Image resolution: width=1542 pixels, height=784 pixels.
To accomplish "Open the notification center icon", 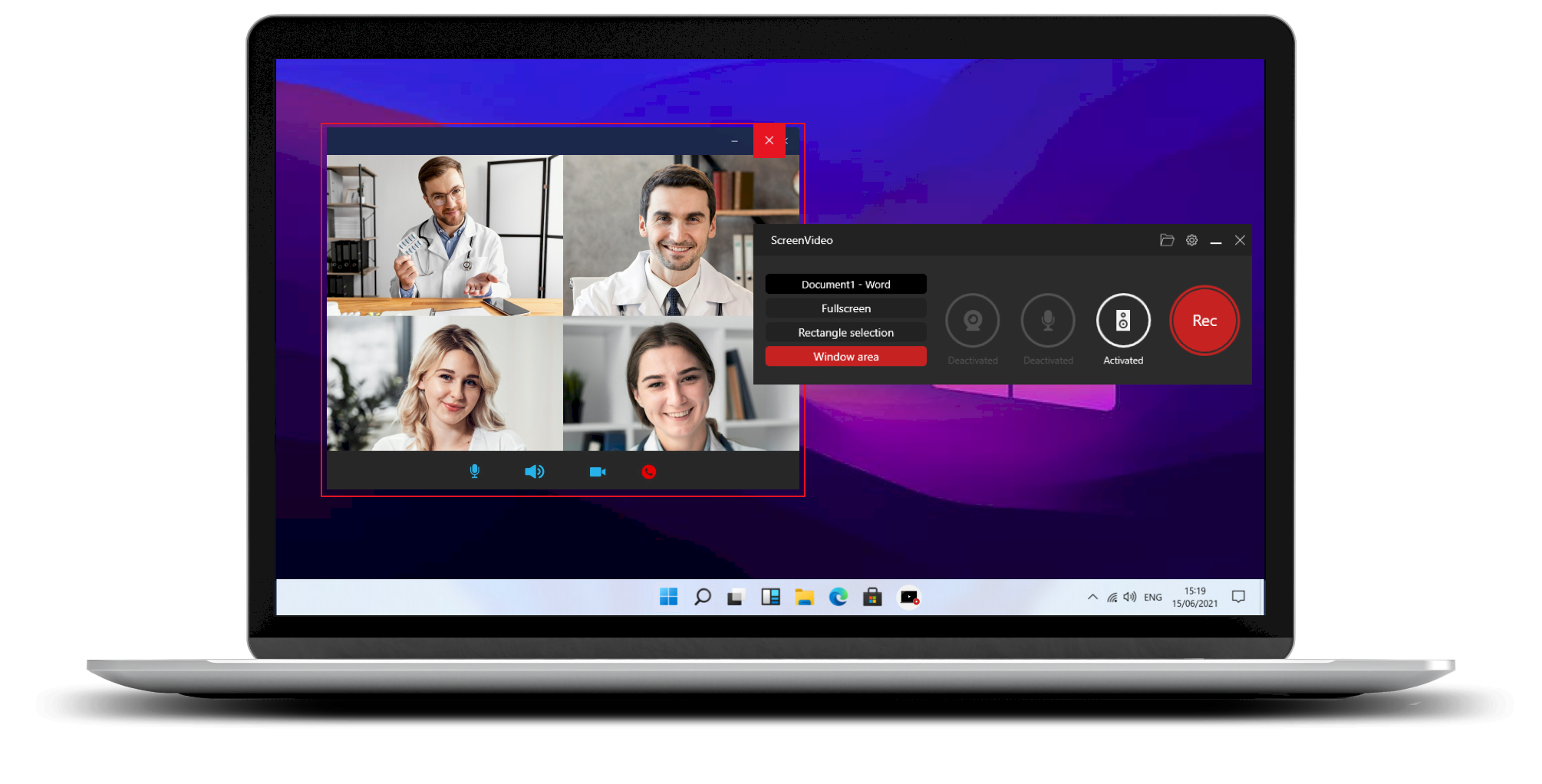I will tap(1238, 597).
